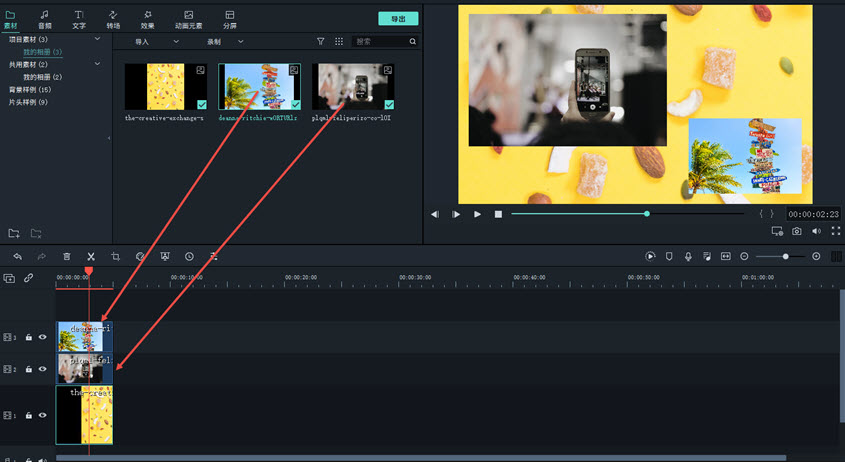The image size is (845, 462).
Task: Click the timeline zoom slider handle
Action: tap(786, 257)
